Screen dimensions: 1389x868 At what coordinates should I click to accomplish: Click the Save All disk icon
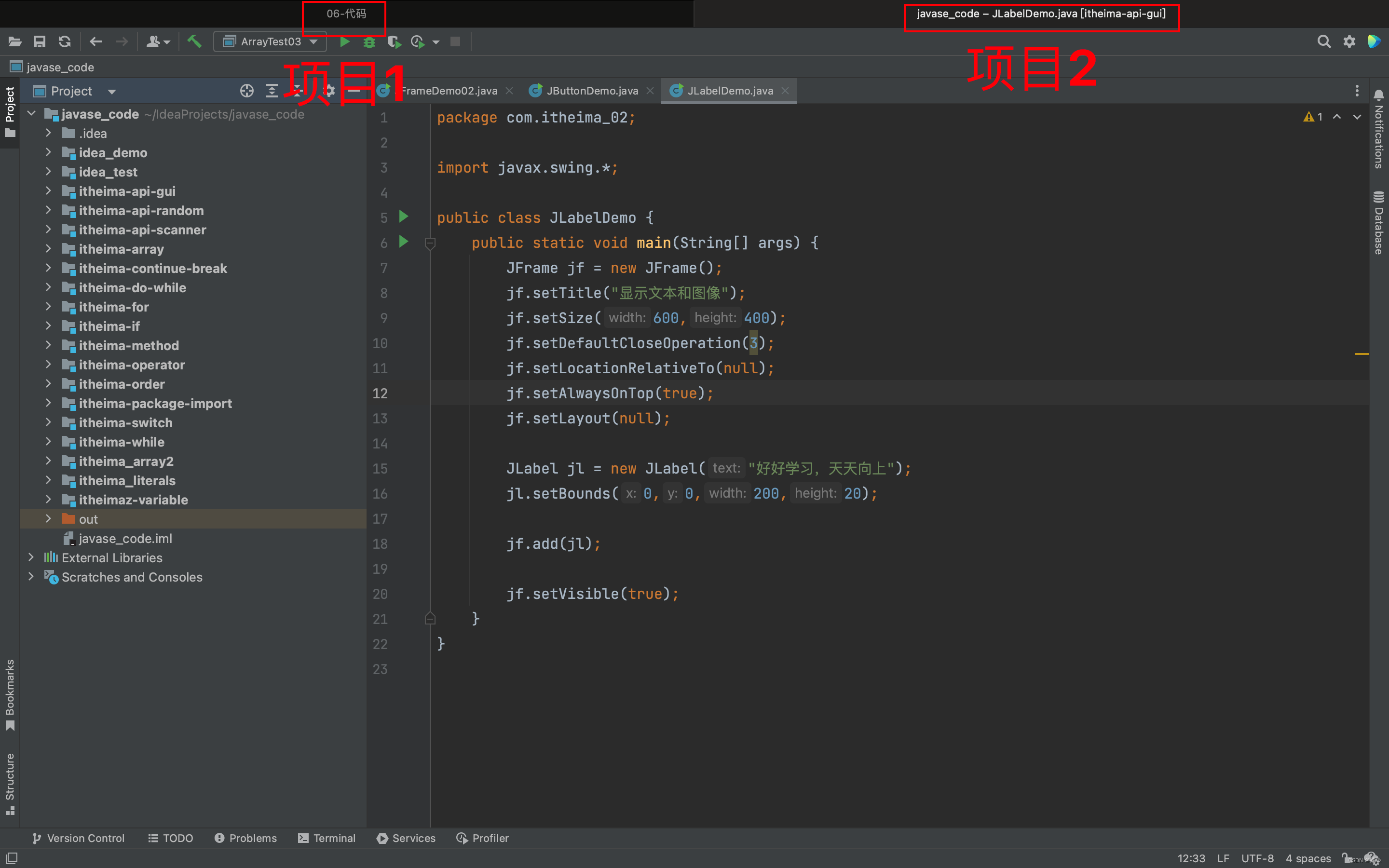click(39, 42)
